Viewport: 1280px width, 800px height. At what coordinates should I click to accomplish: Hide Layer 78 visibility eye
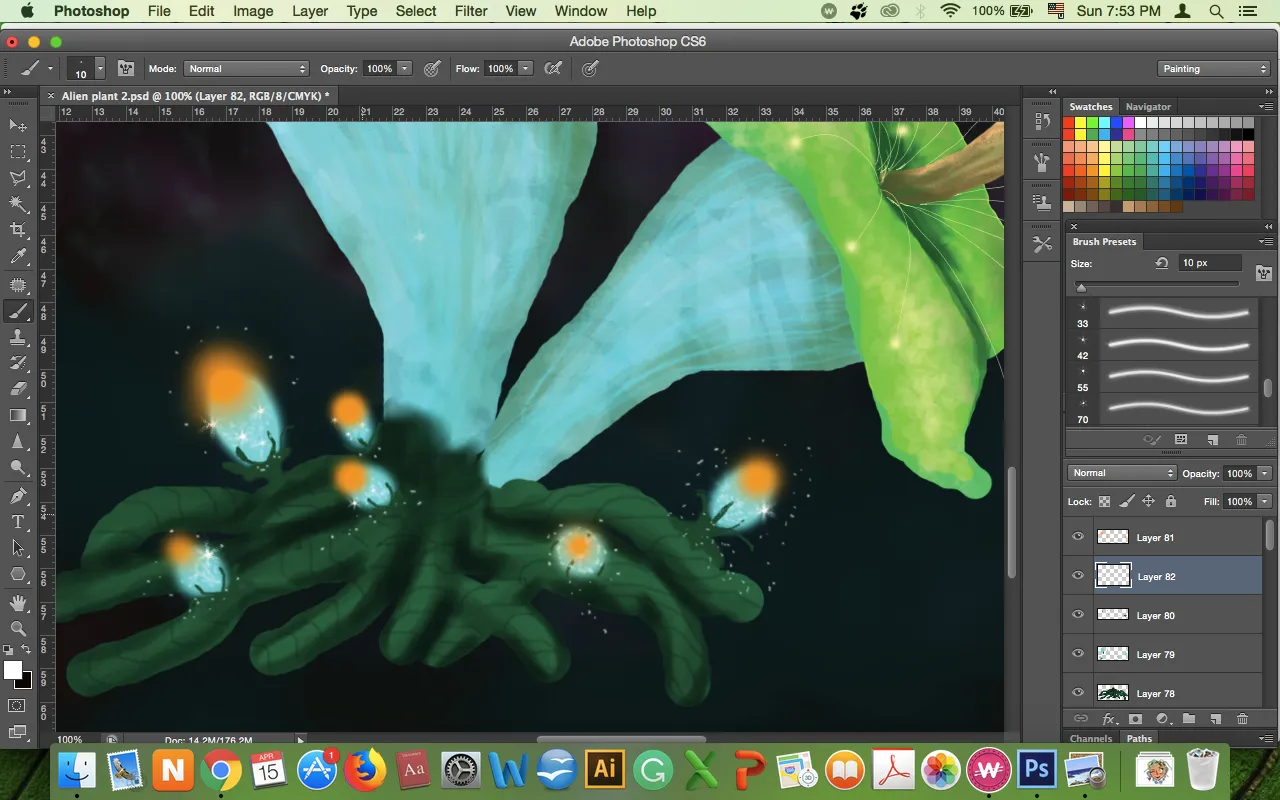(1078, 692)
